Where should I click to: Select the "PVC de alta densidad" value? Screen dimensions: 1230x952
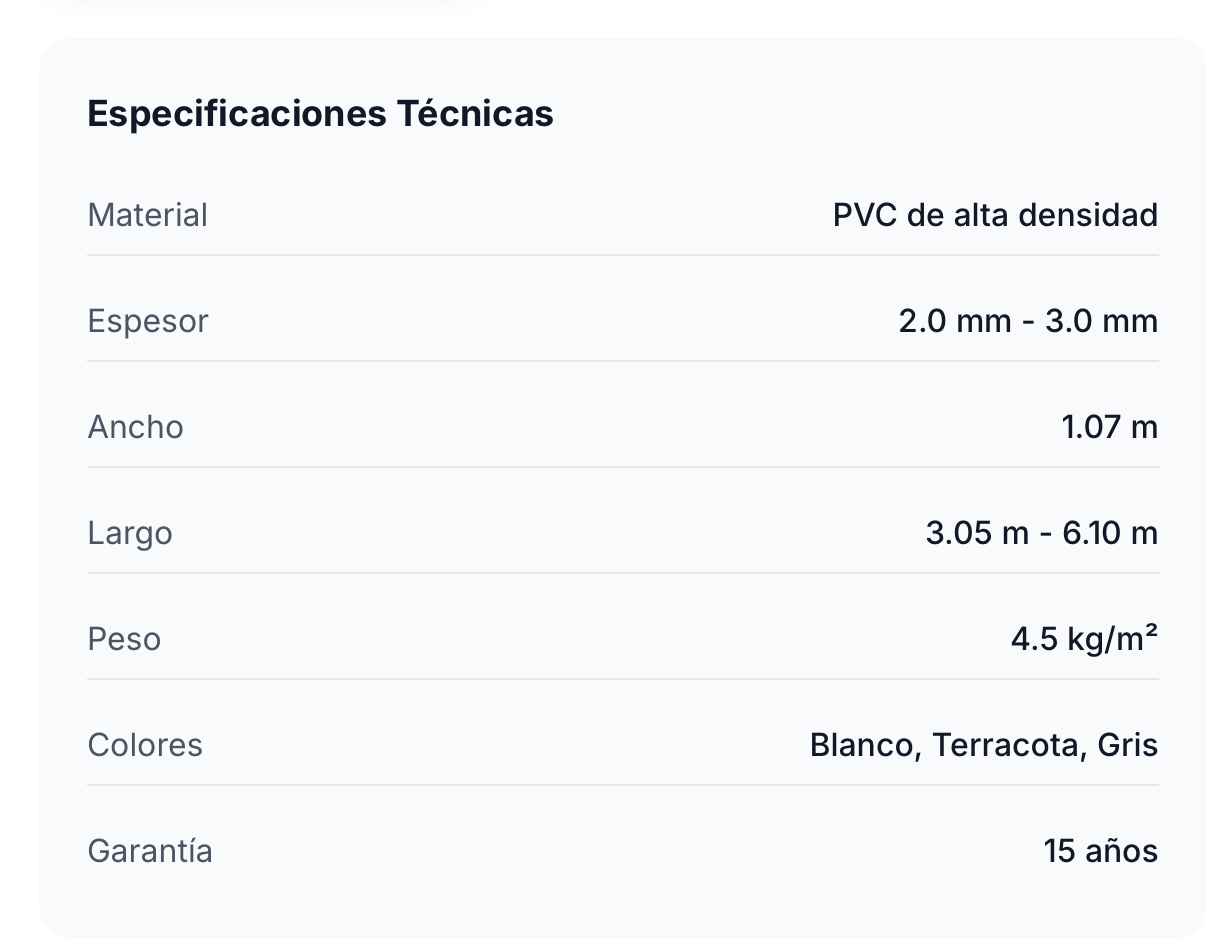(995, 215)
